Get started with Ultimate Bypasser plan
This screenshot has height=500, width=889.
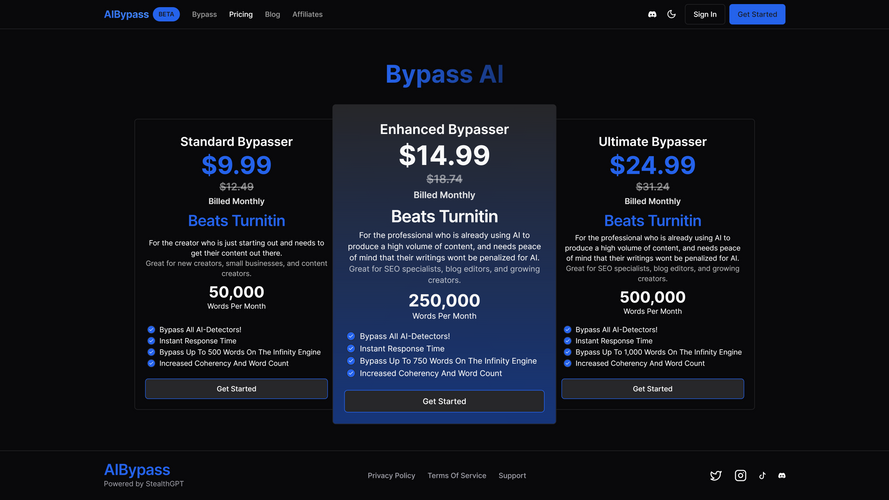[653, 389]
